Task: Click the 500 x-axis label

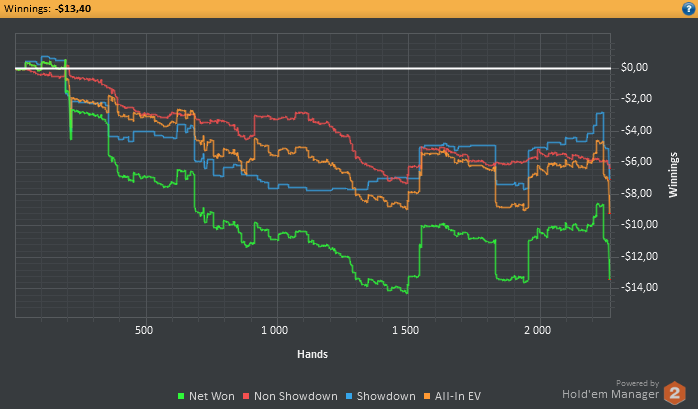Action: [144, 330]
